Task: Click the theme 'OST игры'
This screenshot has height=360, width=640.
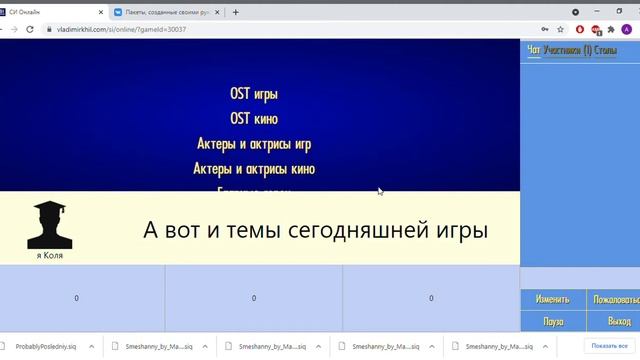Action: click(254, 94)
